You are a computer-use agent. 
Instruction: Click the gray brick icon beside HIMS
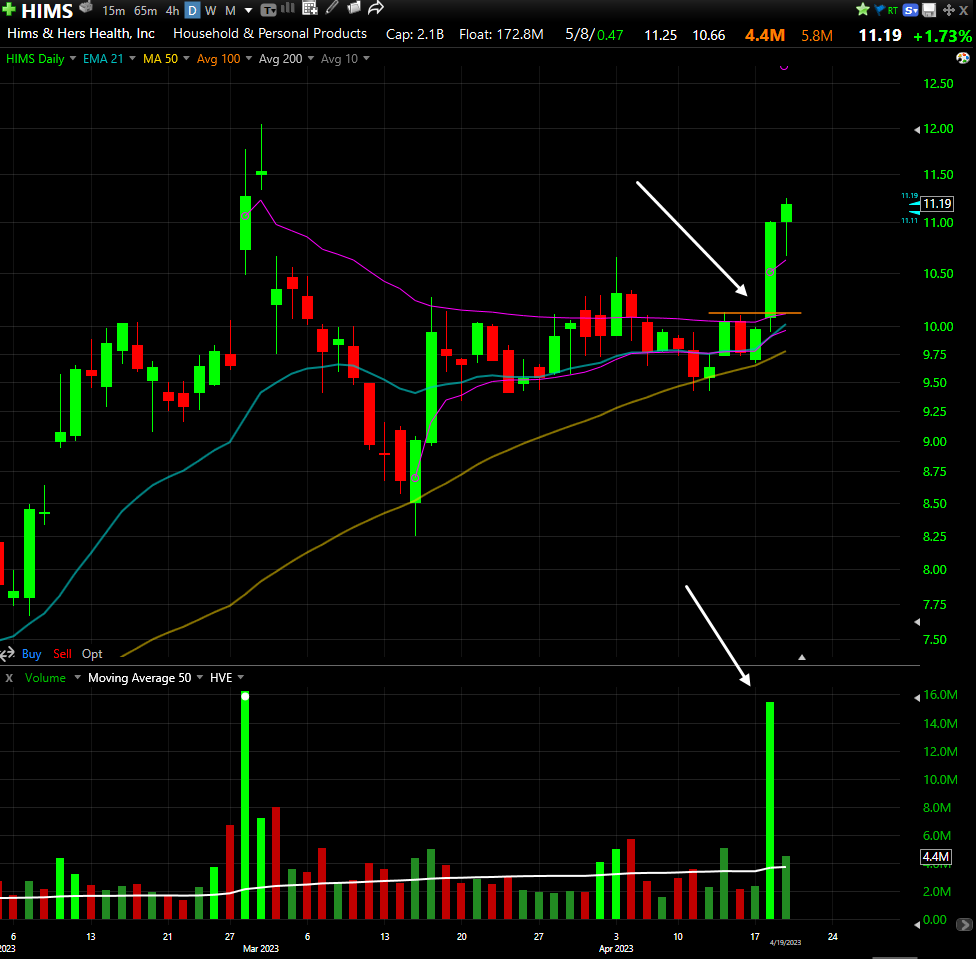86,7
